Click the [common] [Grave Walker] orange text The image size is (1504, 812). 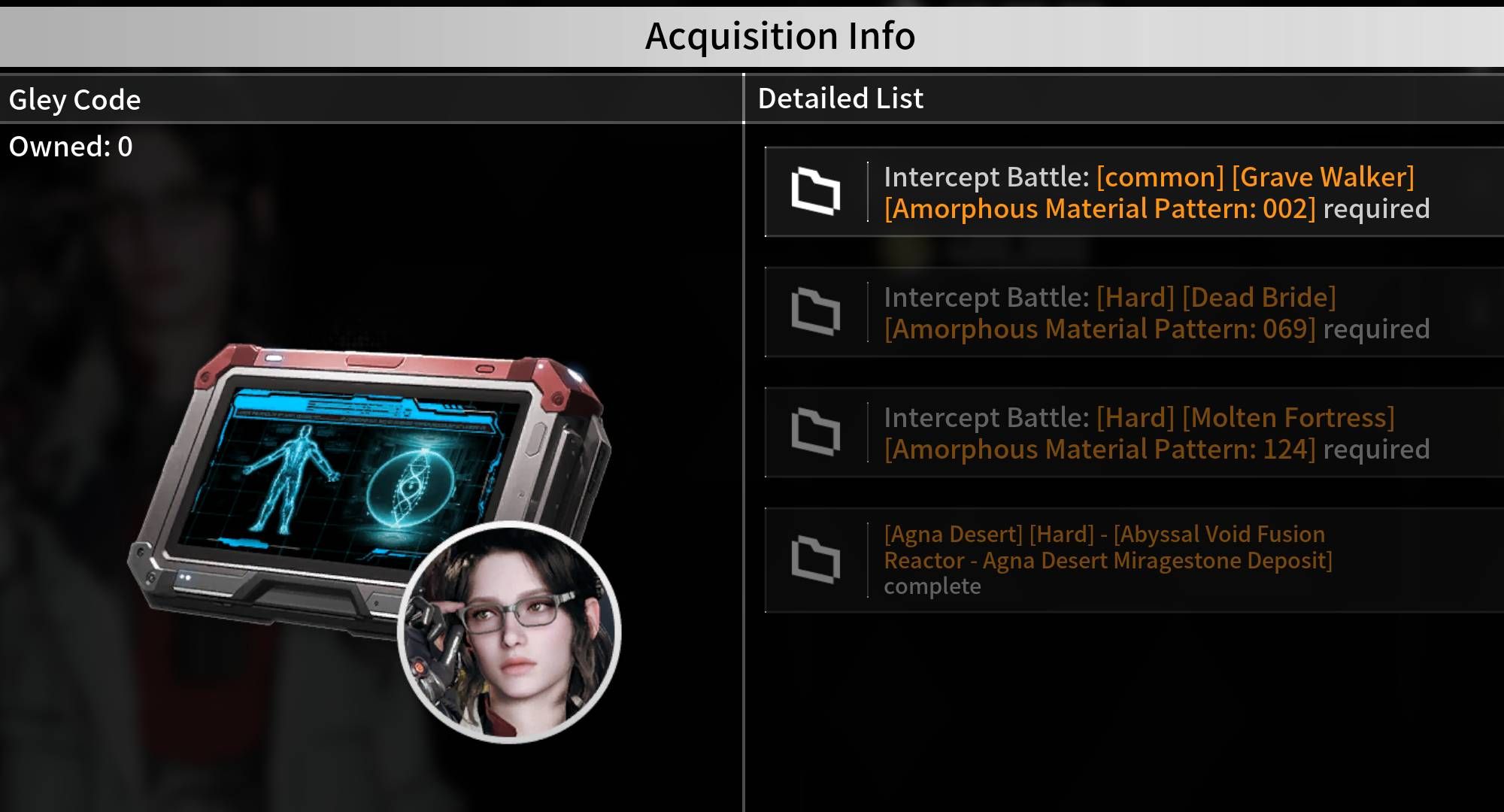tap(1255, 177)
